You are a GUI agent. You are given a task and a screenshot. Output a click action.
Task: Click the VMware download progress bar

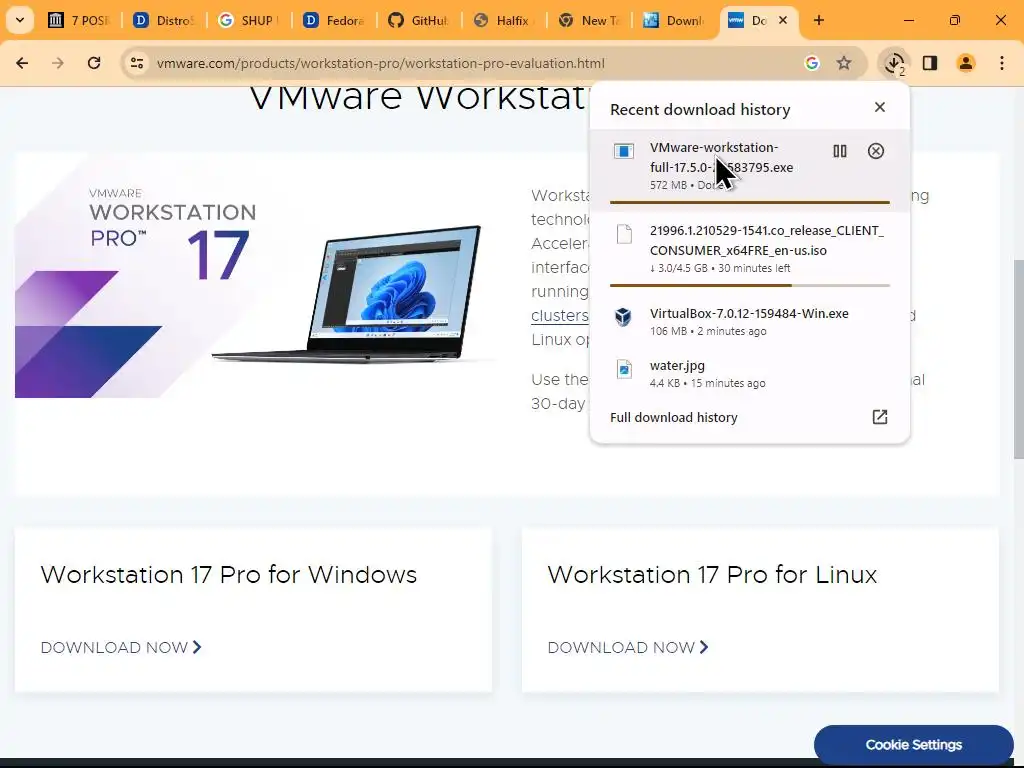750,202
